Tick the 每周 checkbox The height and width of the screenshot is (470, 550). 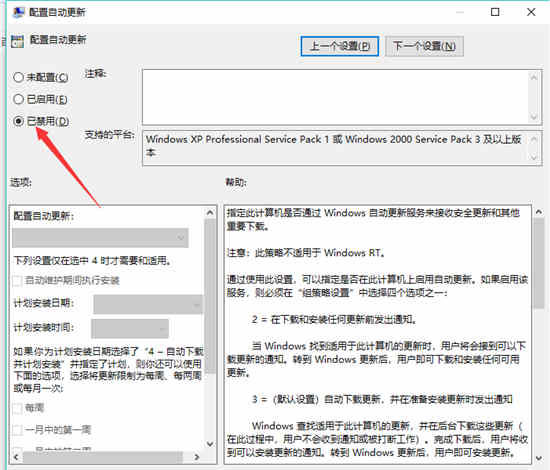(17, 408)
